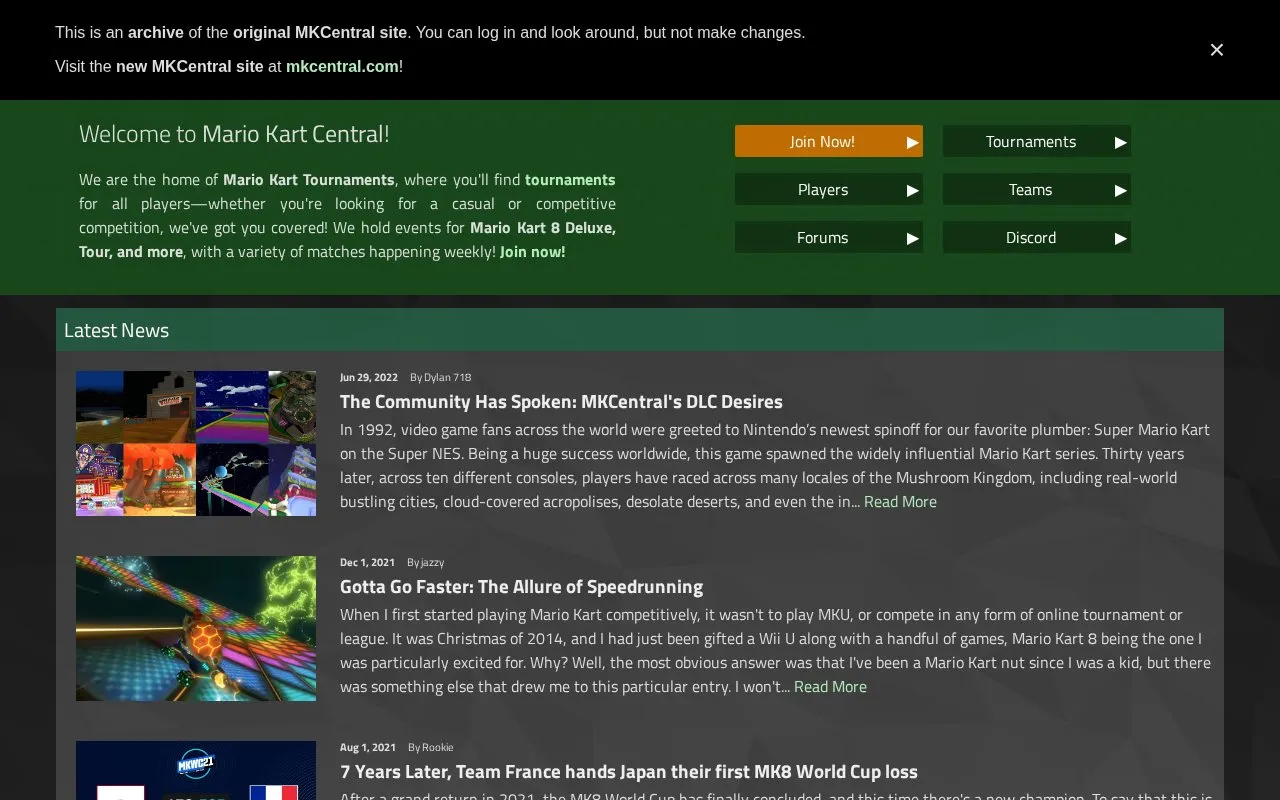The image size is (1280, 800).
Task: Open the DLC Desires article thumbnail
Action: (x=196, y=444)
